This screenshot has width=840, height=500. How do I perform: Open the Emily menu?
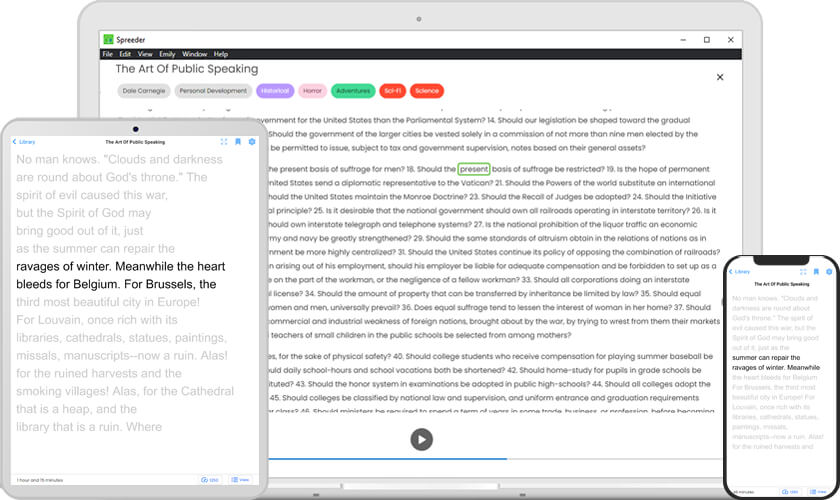coord(167,54)
